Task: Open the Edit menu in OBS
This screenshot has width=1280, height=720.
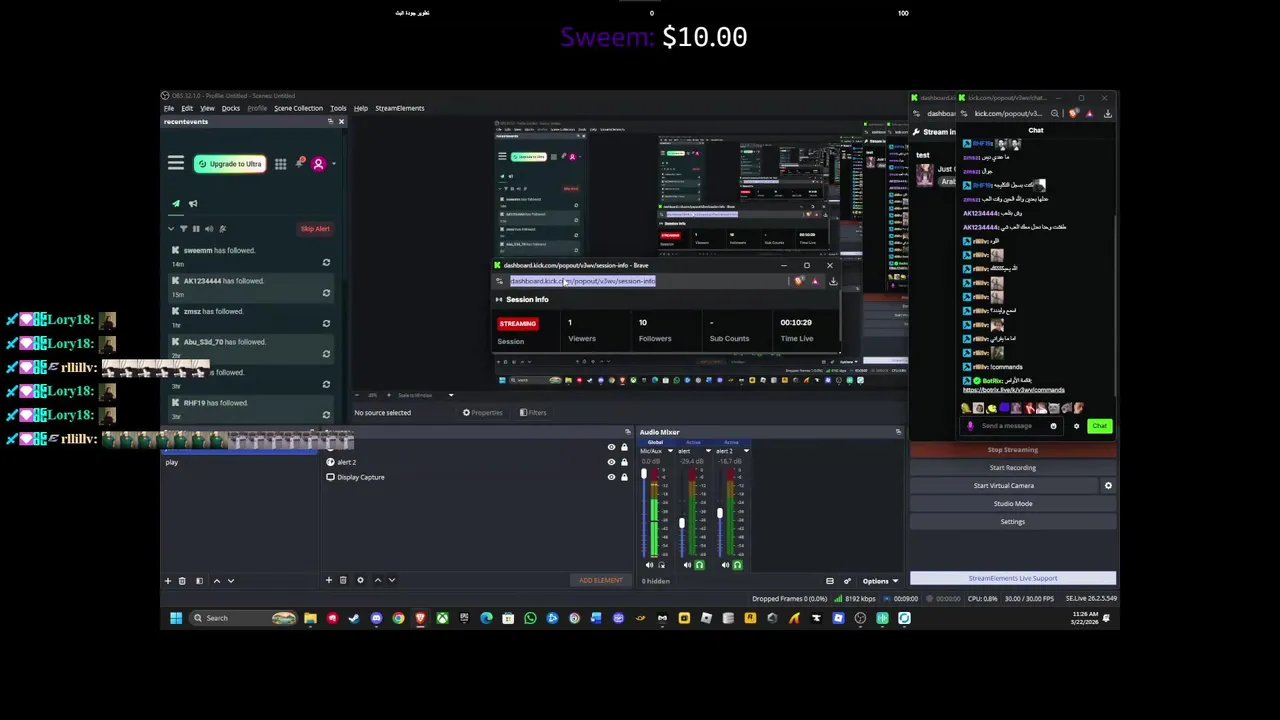Action: 187,108
